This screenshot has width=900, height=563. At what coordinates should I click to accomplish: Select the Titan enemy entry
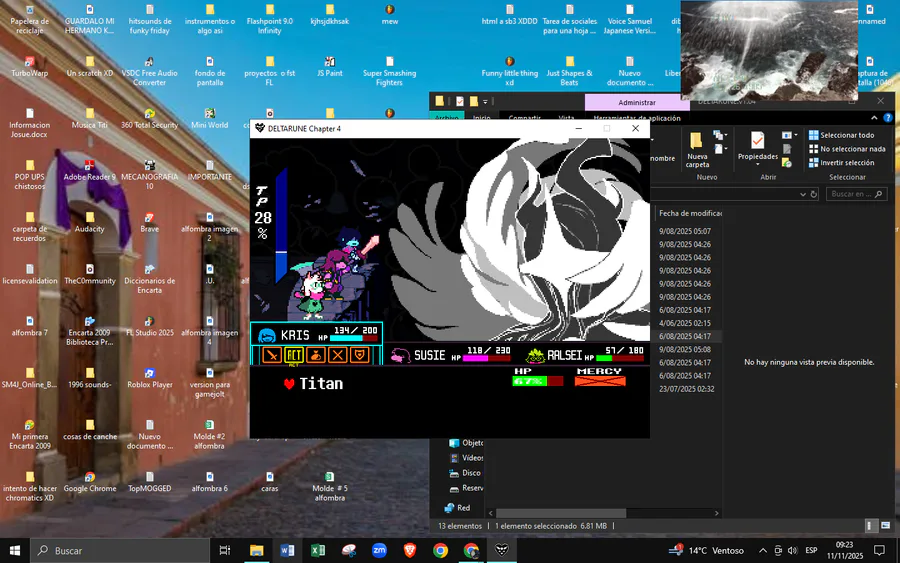click(321, 383)
